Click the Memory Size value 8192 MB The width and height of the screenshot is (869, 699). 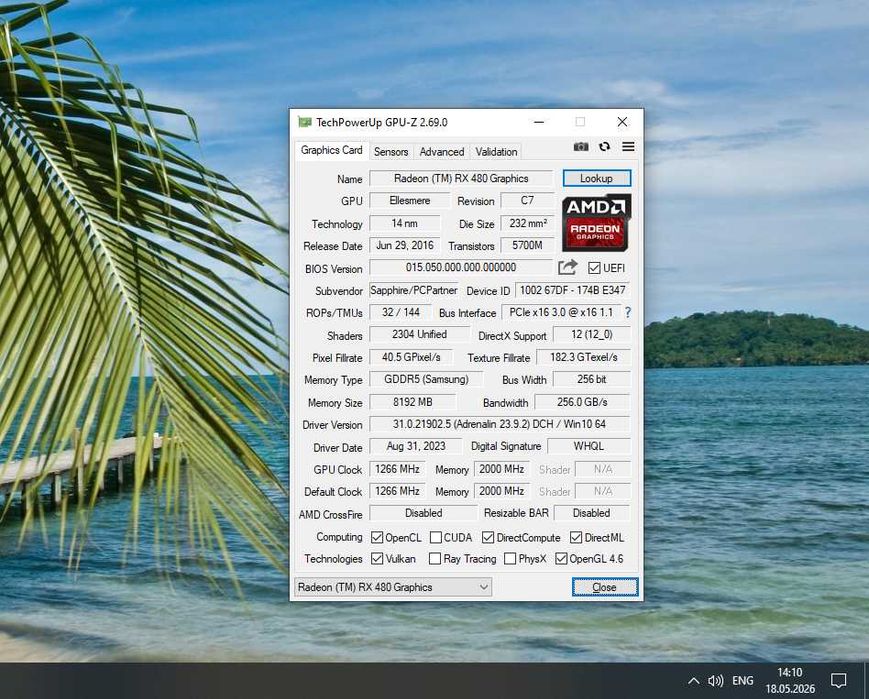coord(413,402)
